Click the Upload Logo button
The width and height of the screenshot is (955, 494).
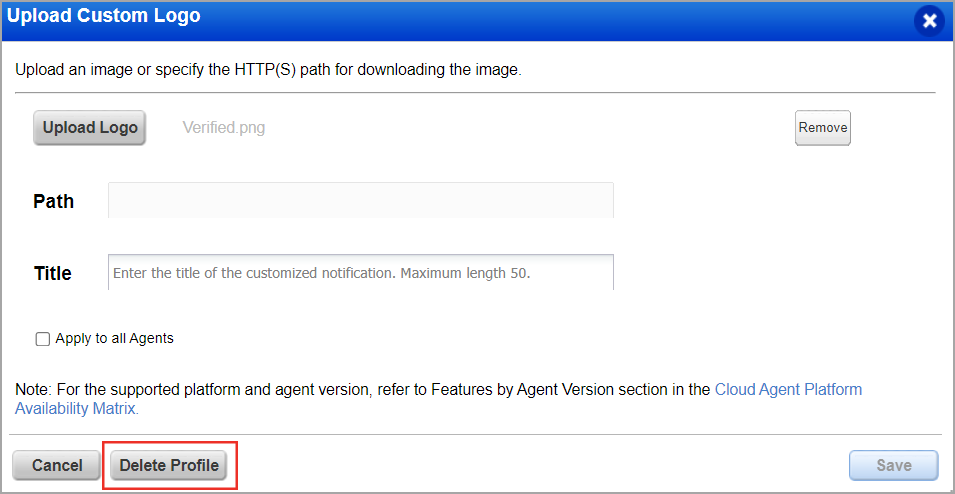tap(90, 128)
